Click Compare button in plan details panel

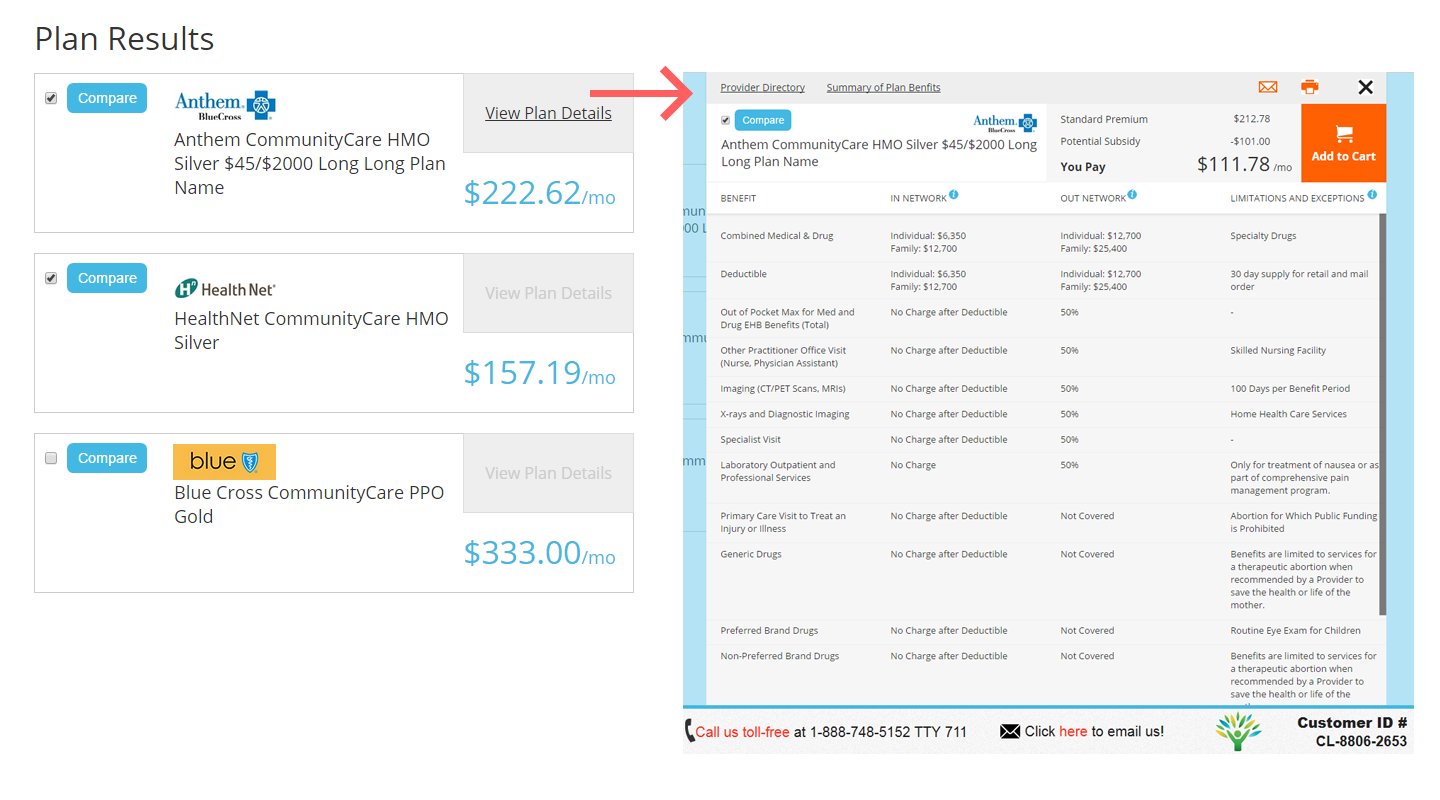coord(763,120)
